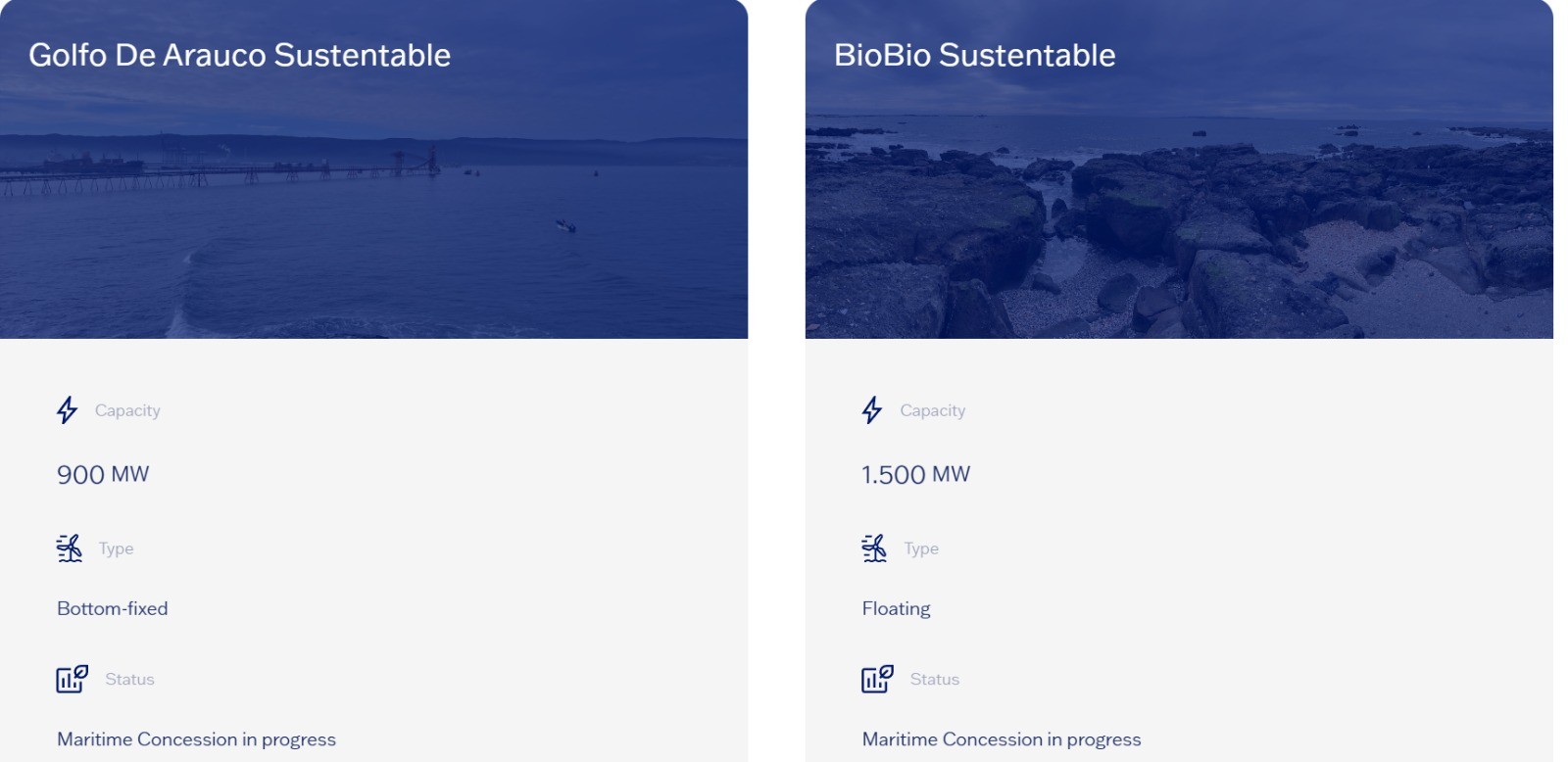1568x762 pixels.
Task: Click the chart Status icon in Golfo De Arauco card
Action: [x=72, y=679]
